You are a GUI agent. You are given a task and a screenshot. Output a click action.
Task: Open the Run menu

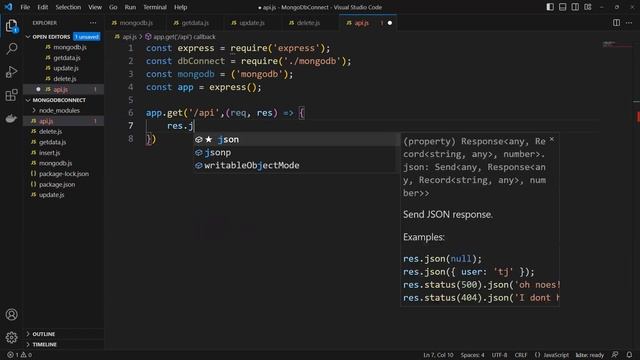130,7
